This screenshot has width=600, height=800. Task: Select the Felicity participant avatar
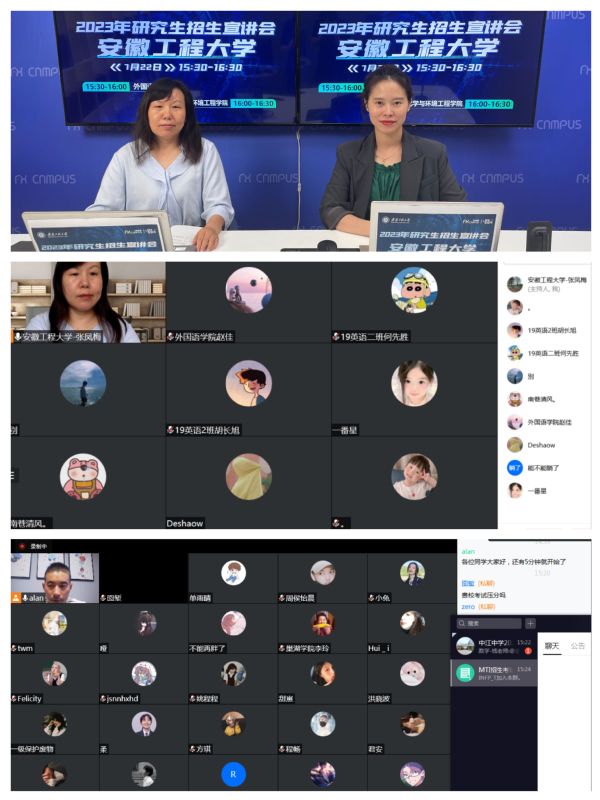55,673
